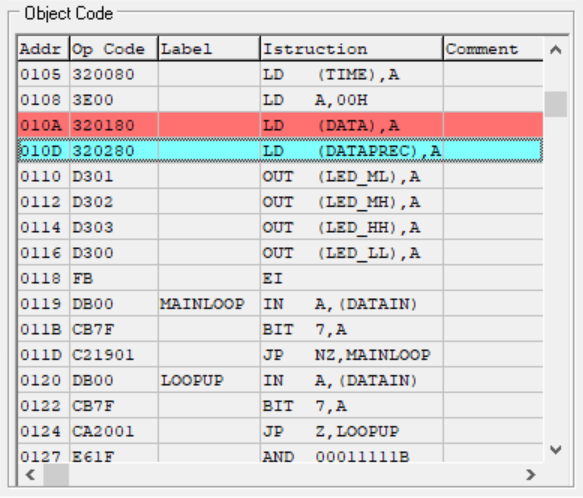The image size is (583, 498).
Task: Select the MAINLOOP label row at 0119
Action: 280,304
